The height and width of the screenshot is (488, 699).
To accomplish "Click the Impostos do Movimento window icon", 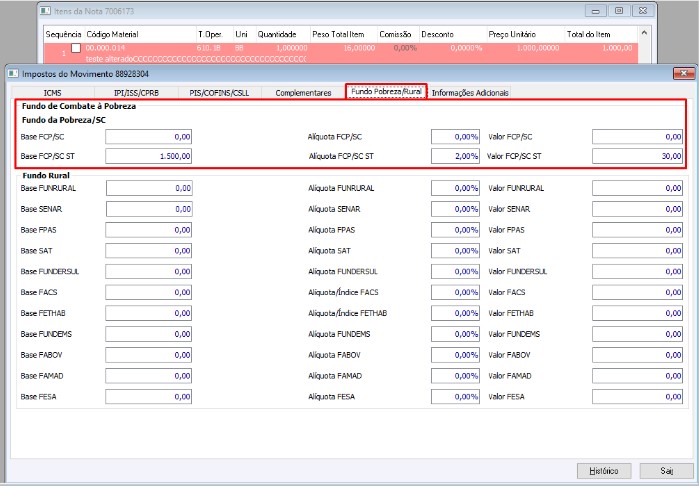I will [x=13, y=74].
